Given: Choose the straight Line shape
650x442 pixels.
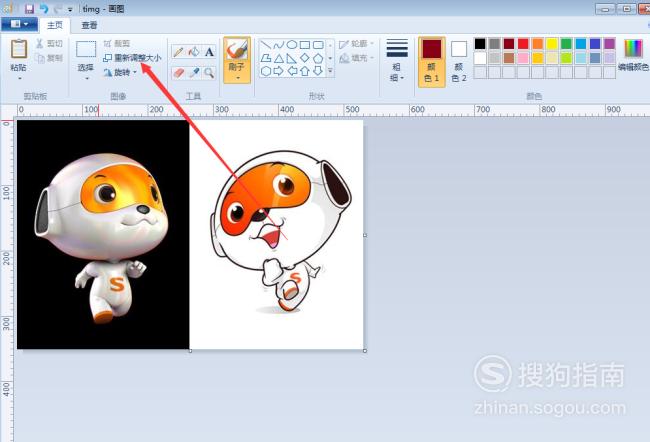Looking at the screenshot, I should 265,45.
